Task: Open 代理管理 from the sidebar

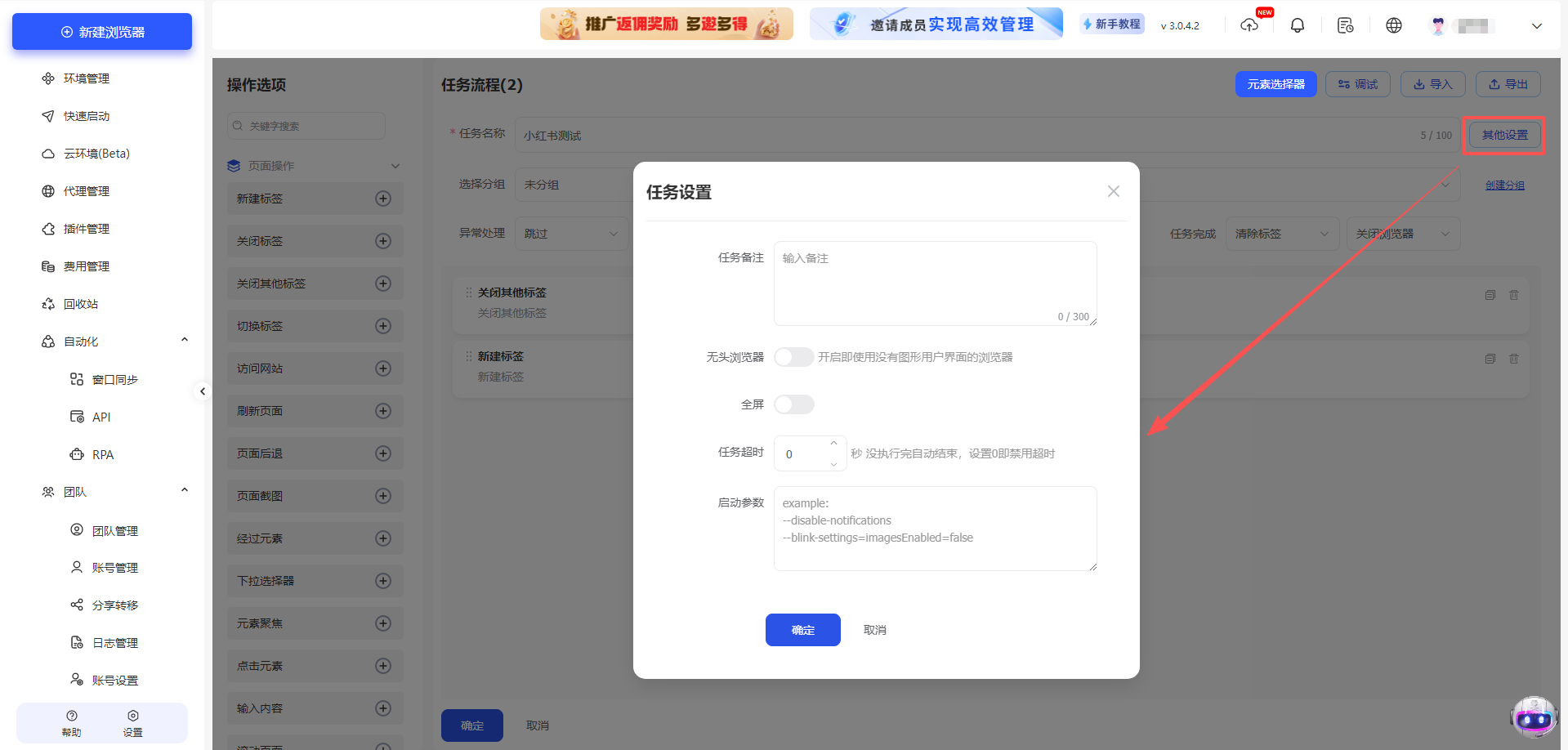Action: coord(86,190)
